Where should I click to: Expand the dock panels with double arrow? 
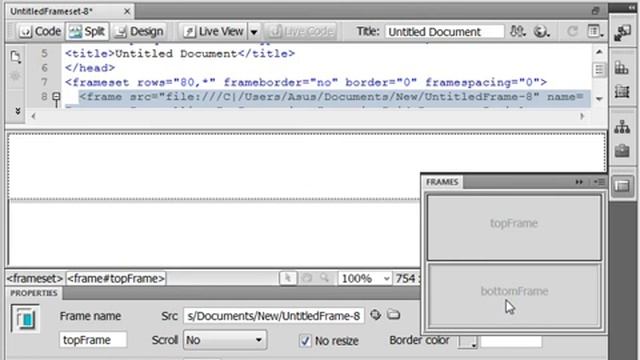[631, 7]
